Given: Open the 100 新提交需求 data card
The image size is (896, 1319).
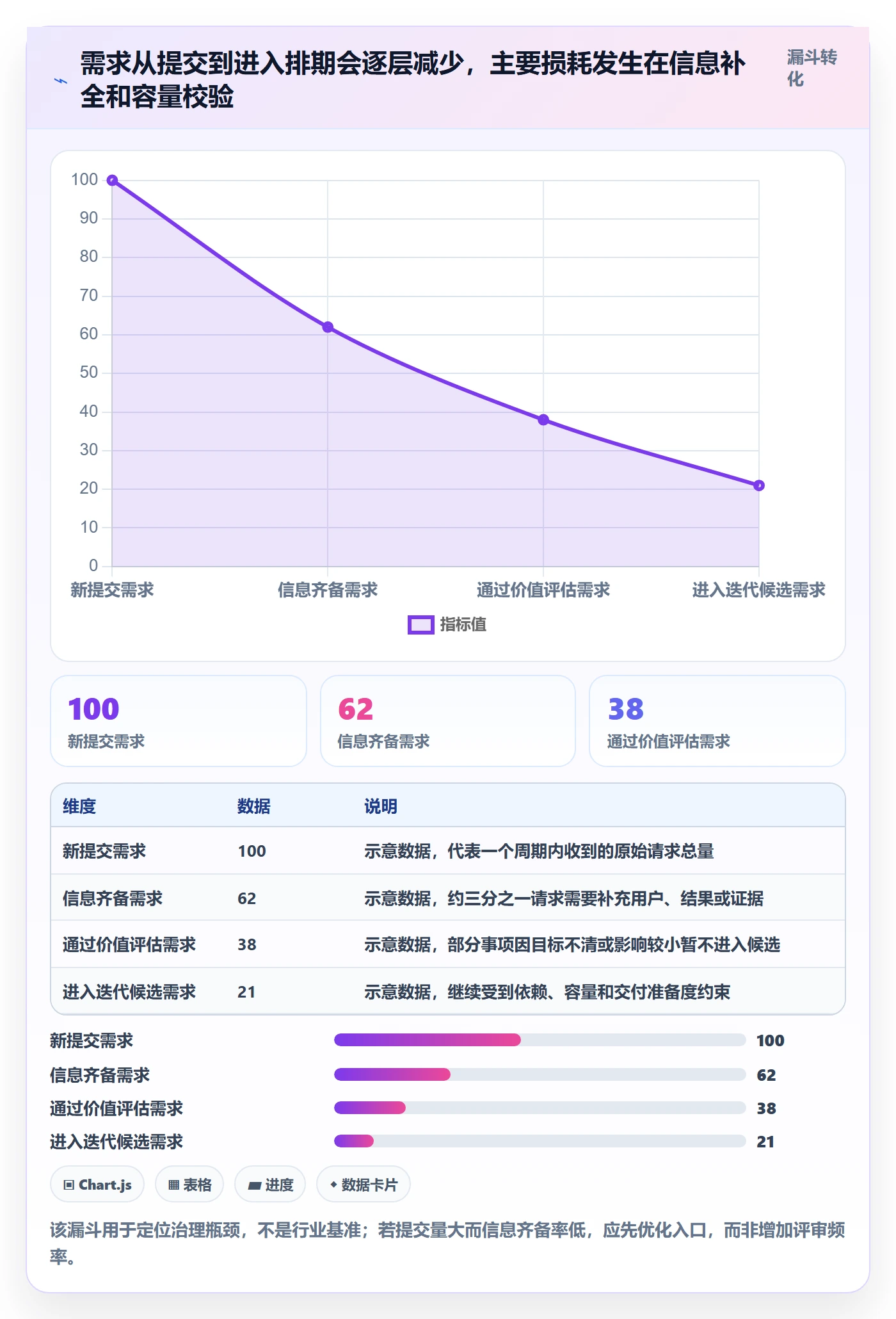Looking at the screenshot, I should point(179,721).
